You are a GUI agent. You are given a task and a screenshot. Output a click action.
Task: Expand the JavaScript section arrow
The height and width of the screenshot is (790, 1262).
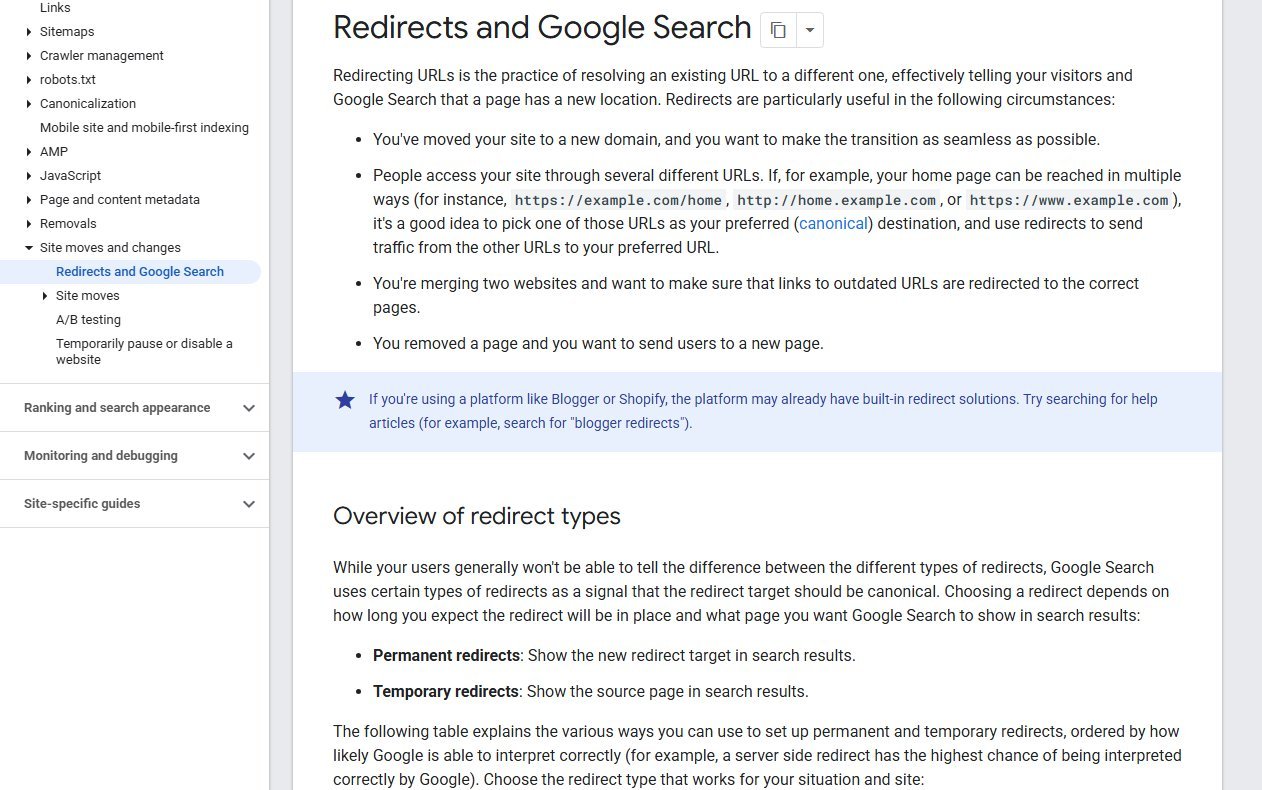pyautogui.click(x=29, y=176)
